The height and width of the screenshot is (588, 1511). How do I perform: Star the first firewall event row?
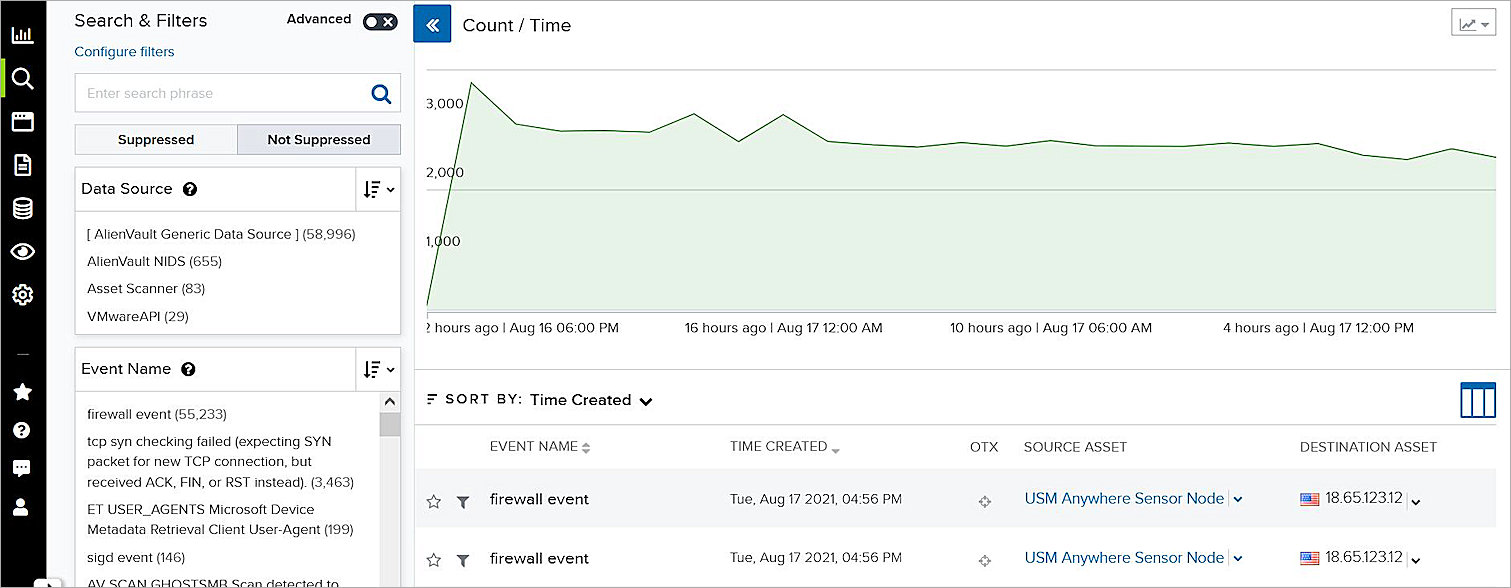click(434, 501)
